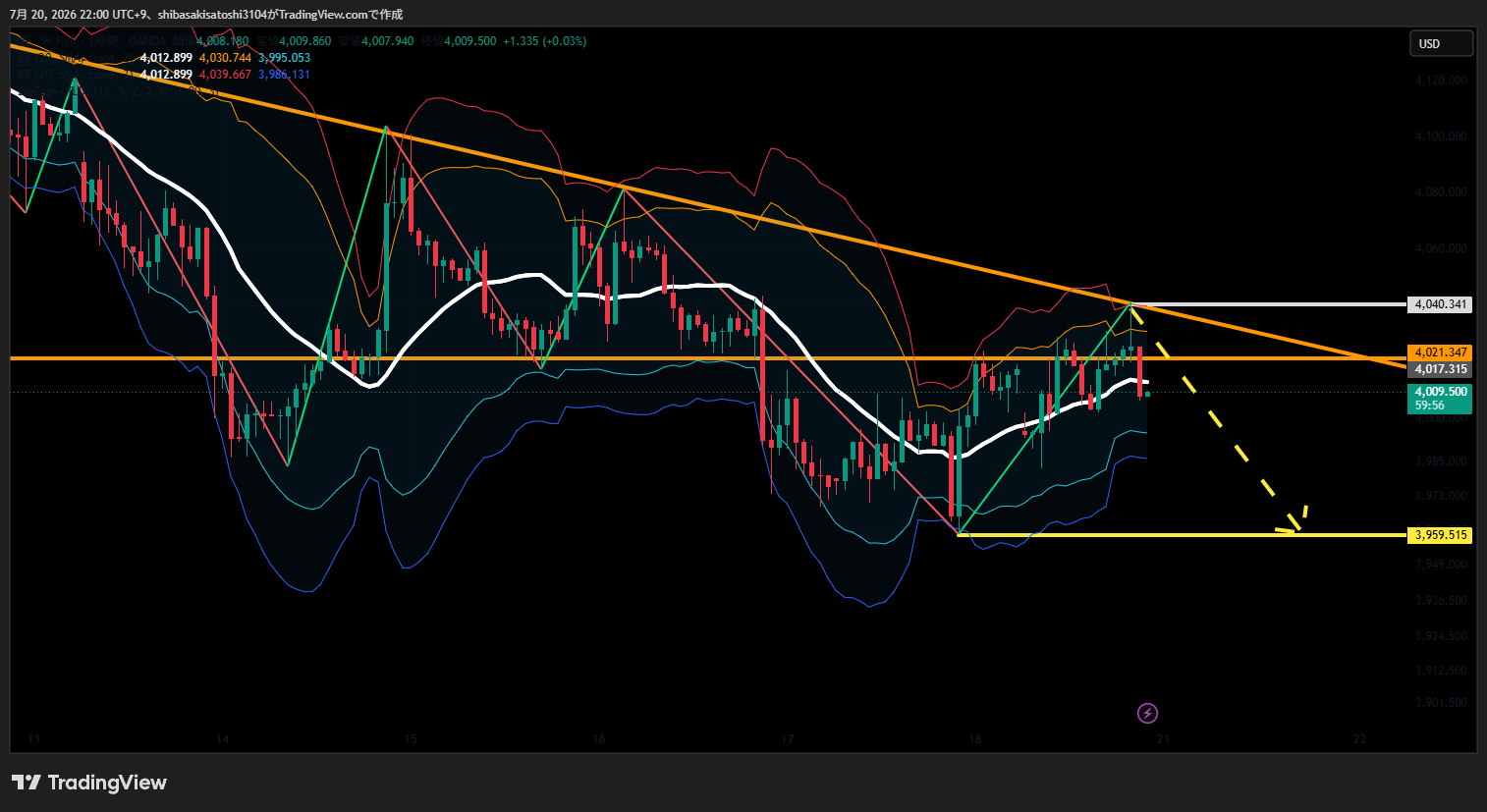
Task: Click the ZigZag indicator legend entry
Action: point(118,91)
